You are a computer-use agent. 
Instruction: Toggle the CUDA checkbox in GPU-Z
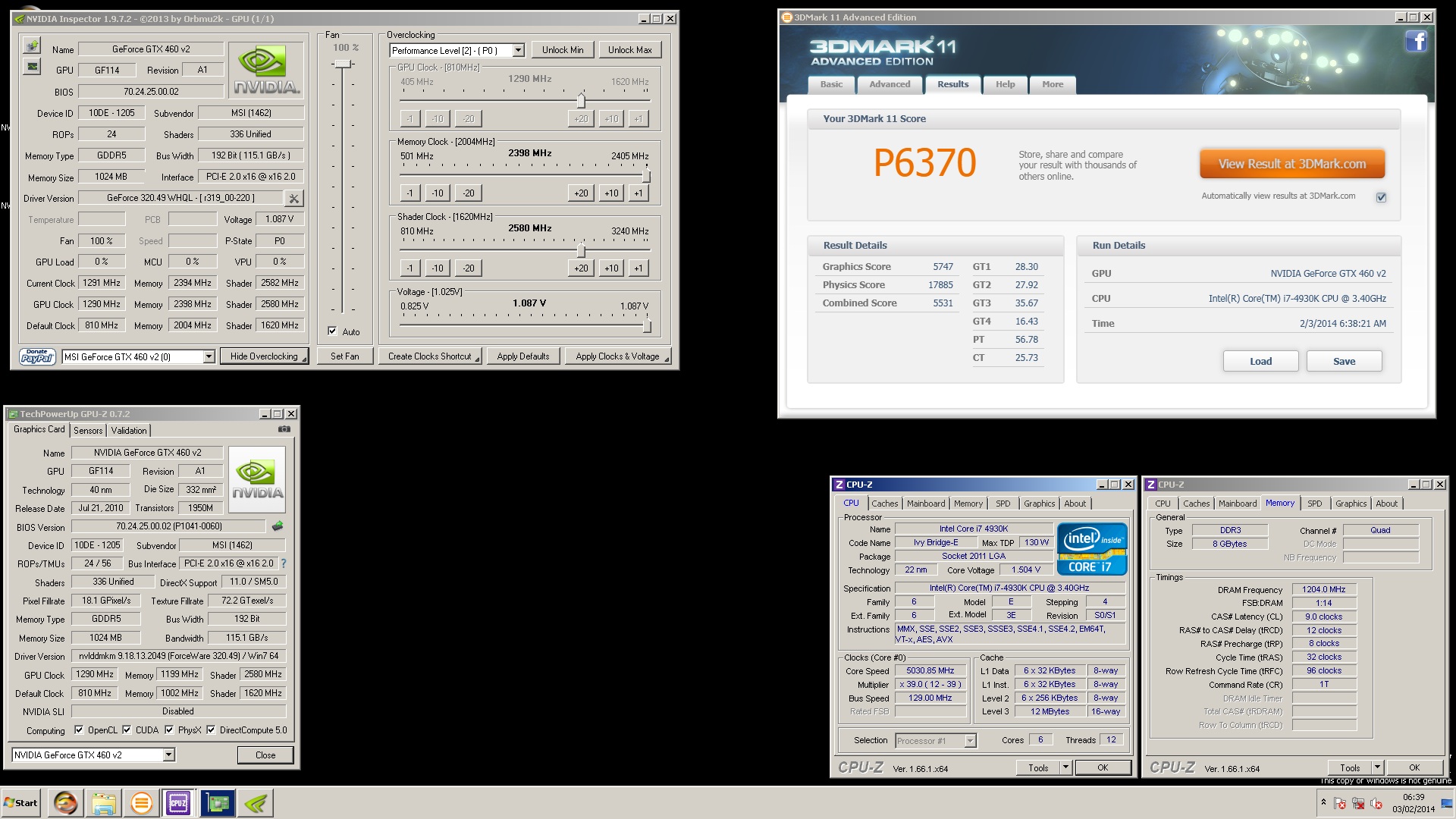click(x=127, y=730)
